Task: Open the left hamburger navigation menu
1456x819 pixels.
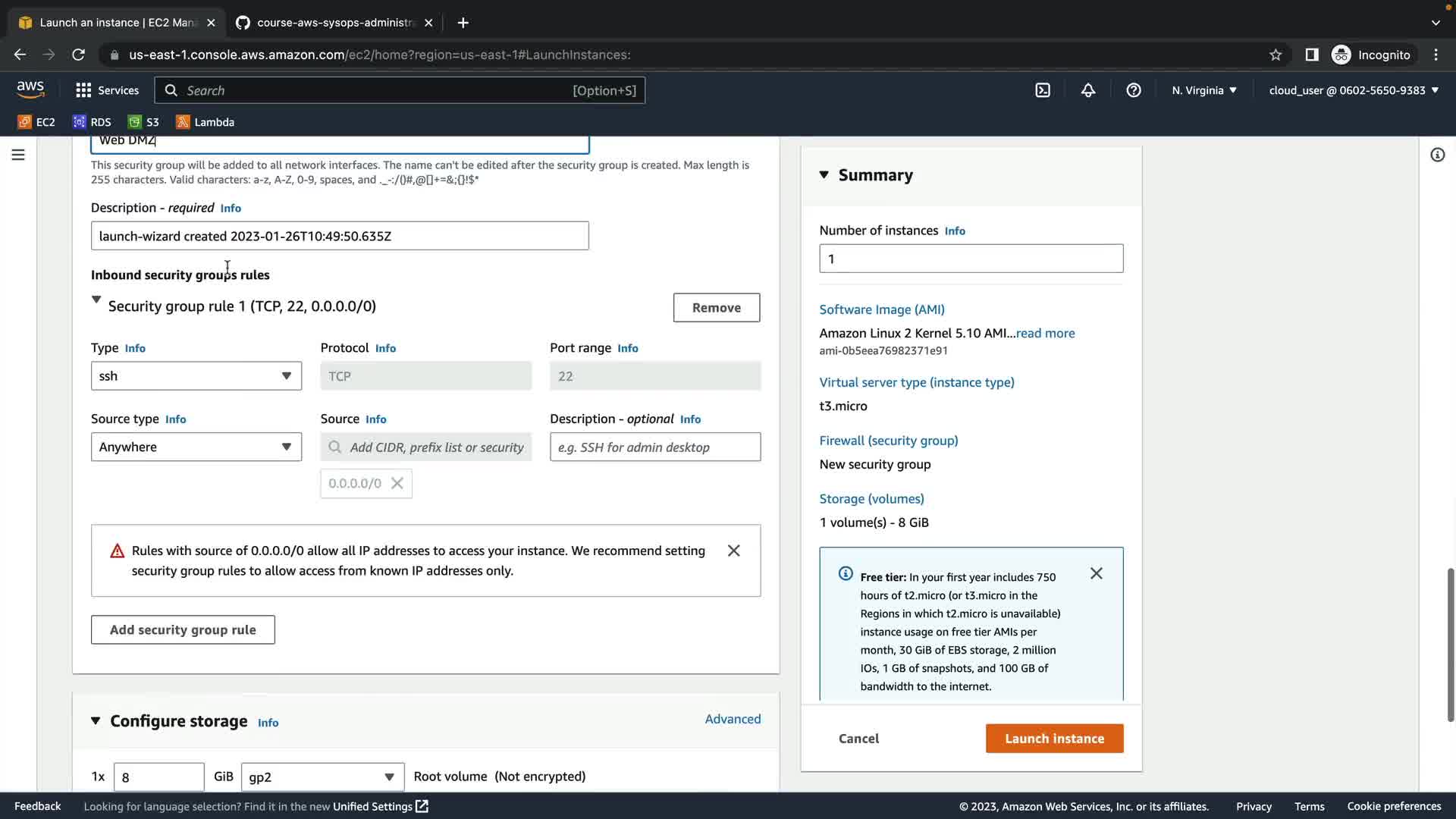Action: (x=18, y=155)
